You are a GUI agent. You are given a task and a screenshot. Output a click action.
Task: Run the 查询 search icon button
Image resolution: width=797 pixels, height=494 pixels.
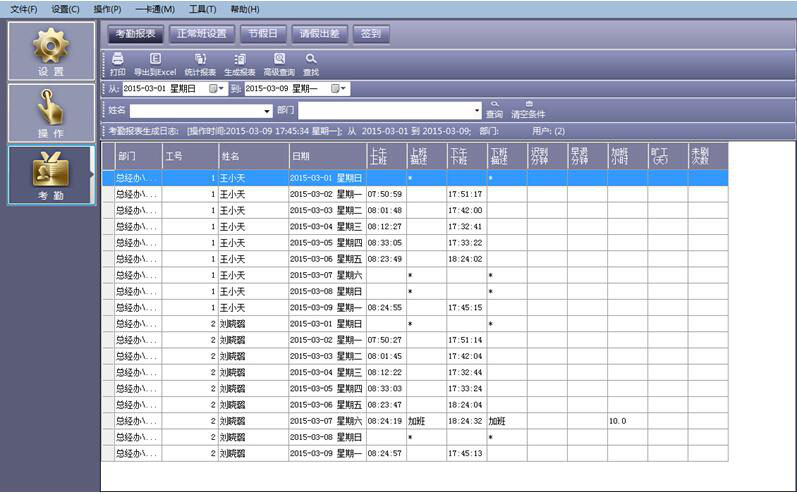[494, 104]
